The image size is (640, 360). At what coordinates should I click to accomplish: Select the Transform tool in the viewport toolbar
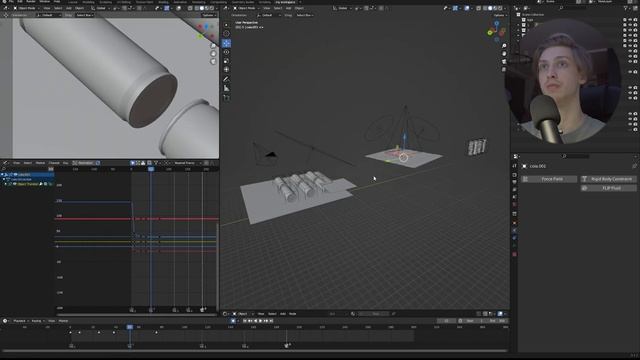(x=227, y=70)
